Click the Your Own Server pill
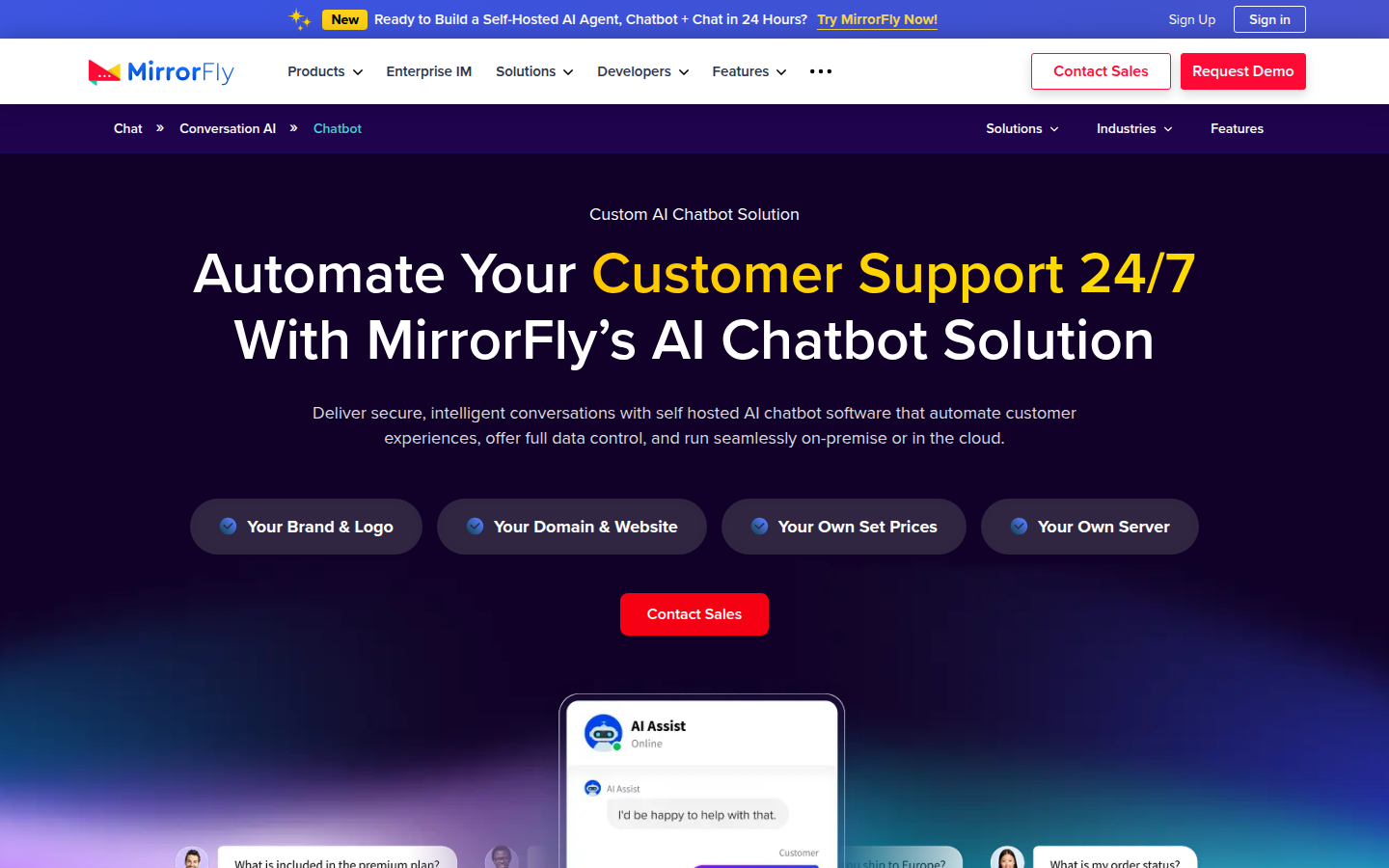 click(1090, 527)
